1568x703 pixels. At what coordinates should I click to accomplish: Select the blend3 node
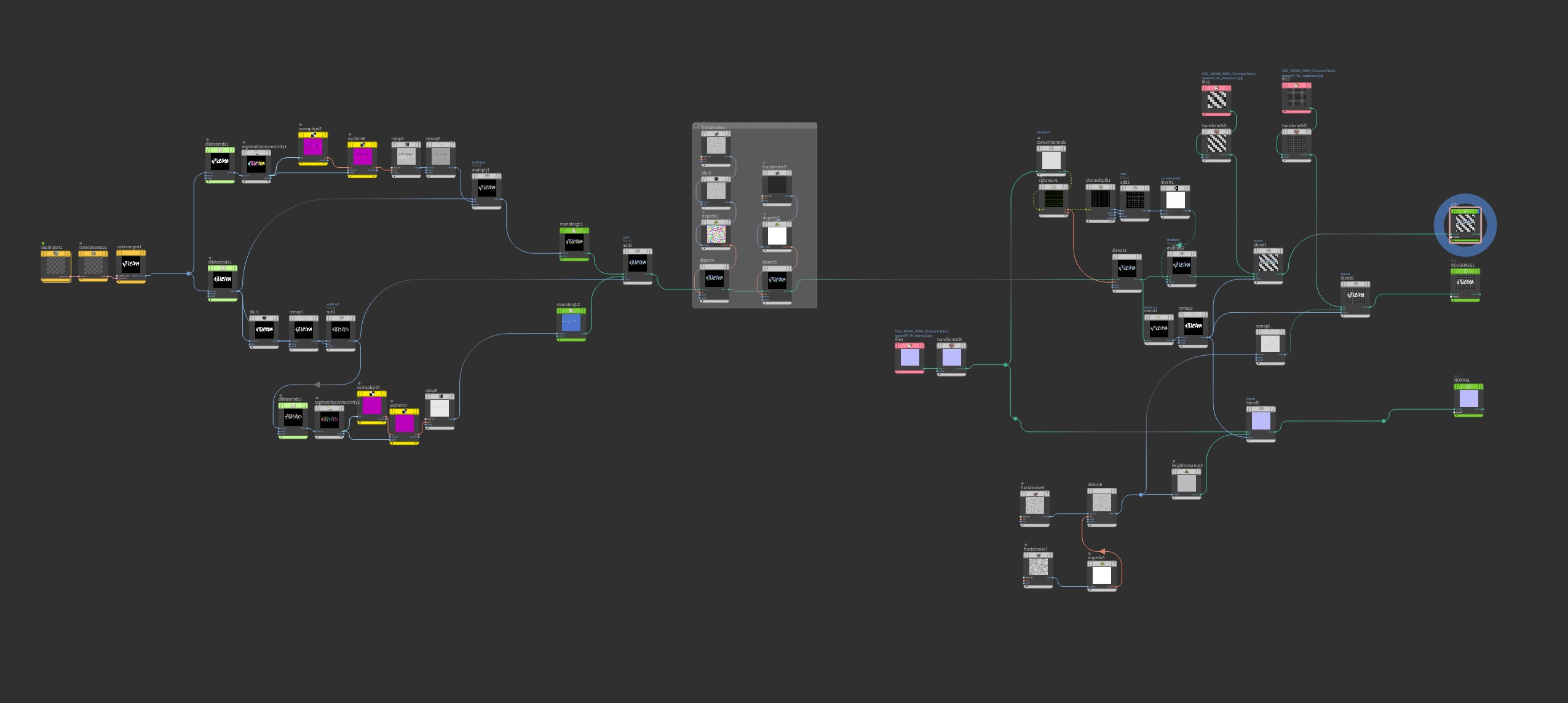[1356, 299]
